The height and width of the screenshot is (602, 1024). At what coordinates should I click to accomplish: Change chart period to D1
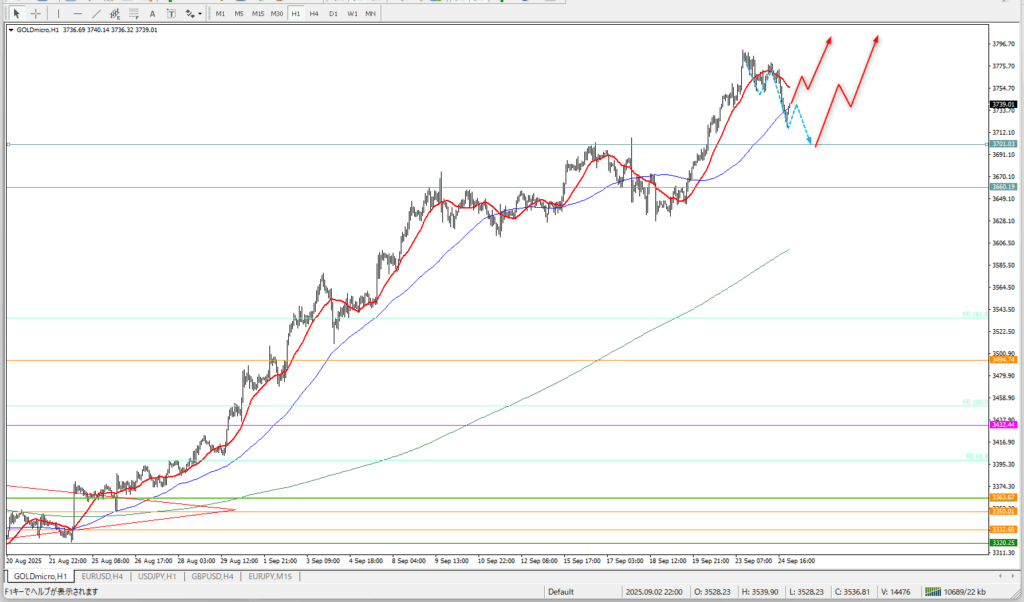(x=333, y=13)
